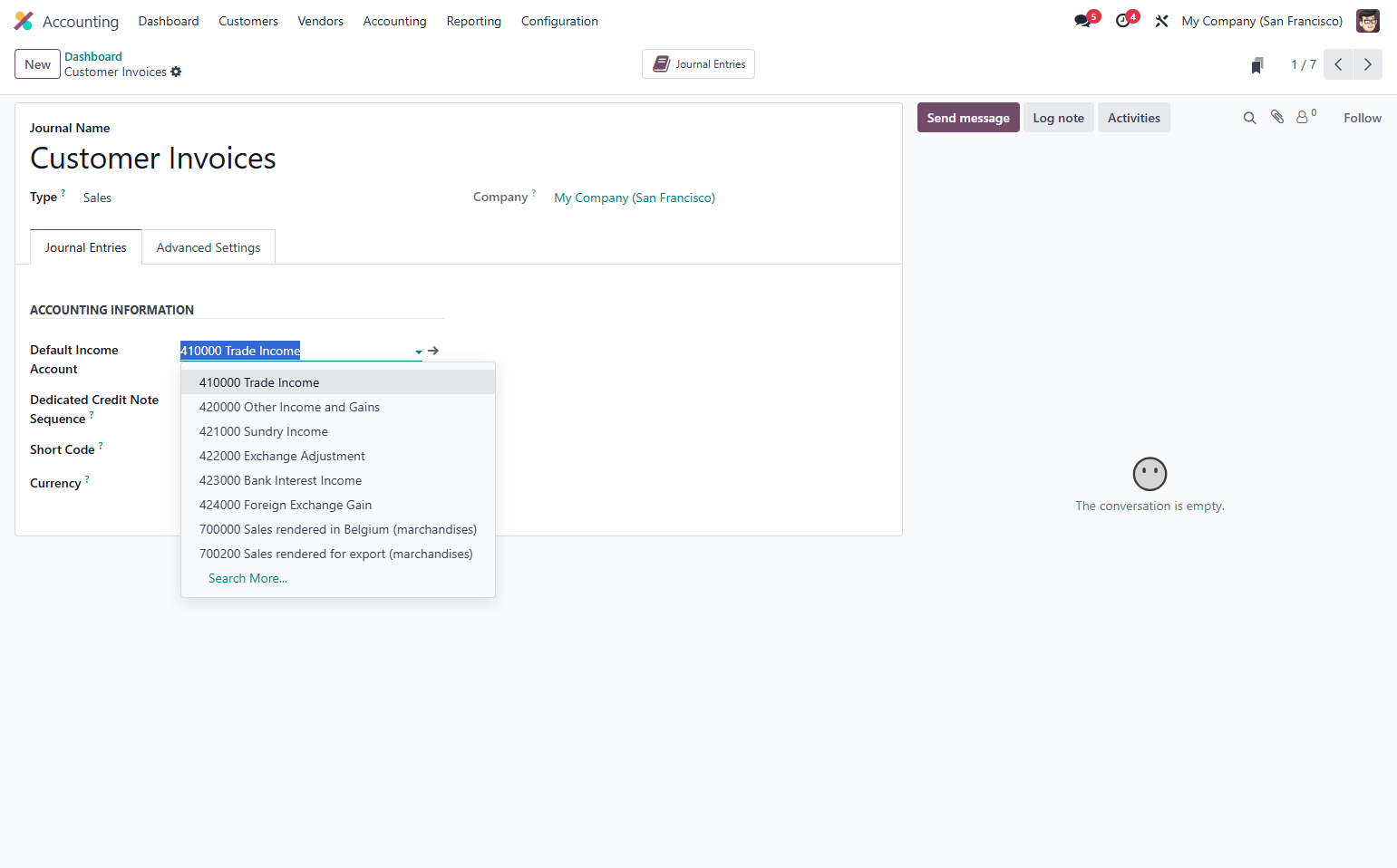Click the debug tools wrench icon

pyautogui.click(x=1161, y=21)
